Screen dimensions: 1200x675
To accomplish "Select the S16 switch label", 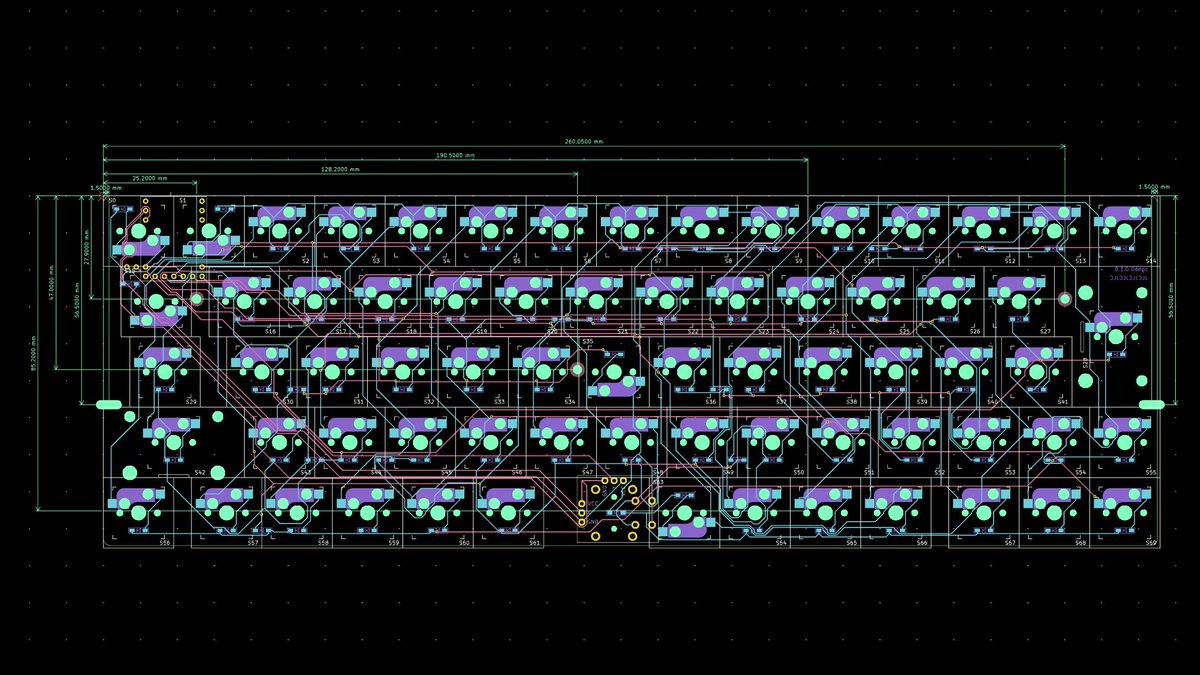I will coord(270,330).
